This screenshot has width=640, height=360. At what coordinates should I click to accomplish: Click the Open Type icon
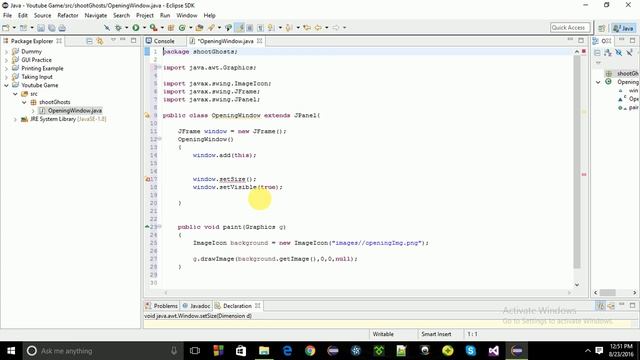coord(199,28)
